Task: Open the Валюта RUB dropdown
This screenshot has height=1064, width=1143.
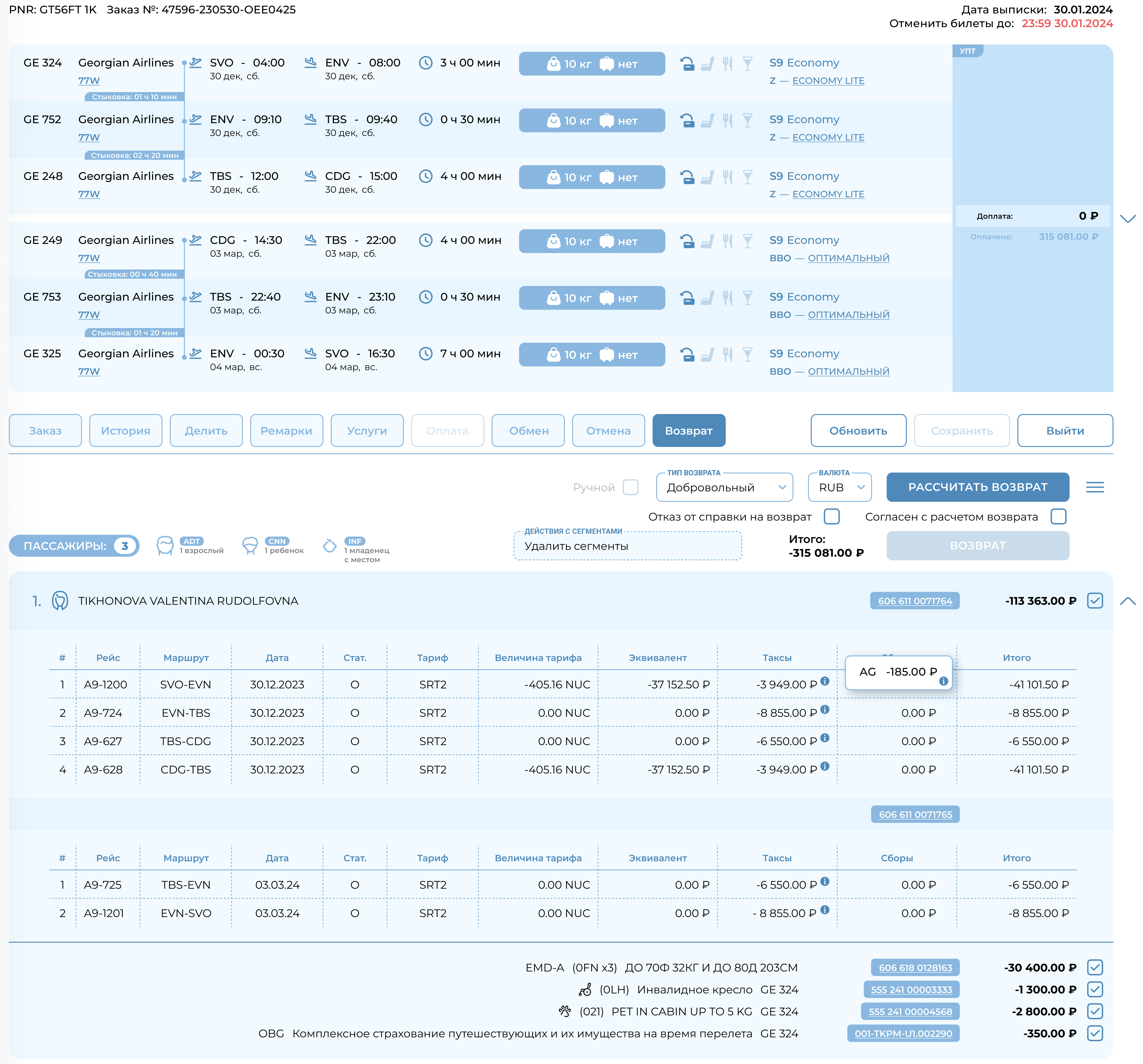Action: pos(839,487)
